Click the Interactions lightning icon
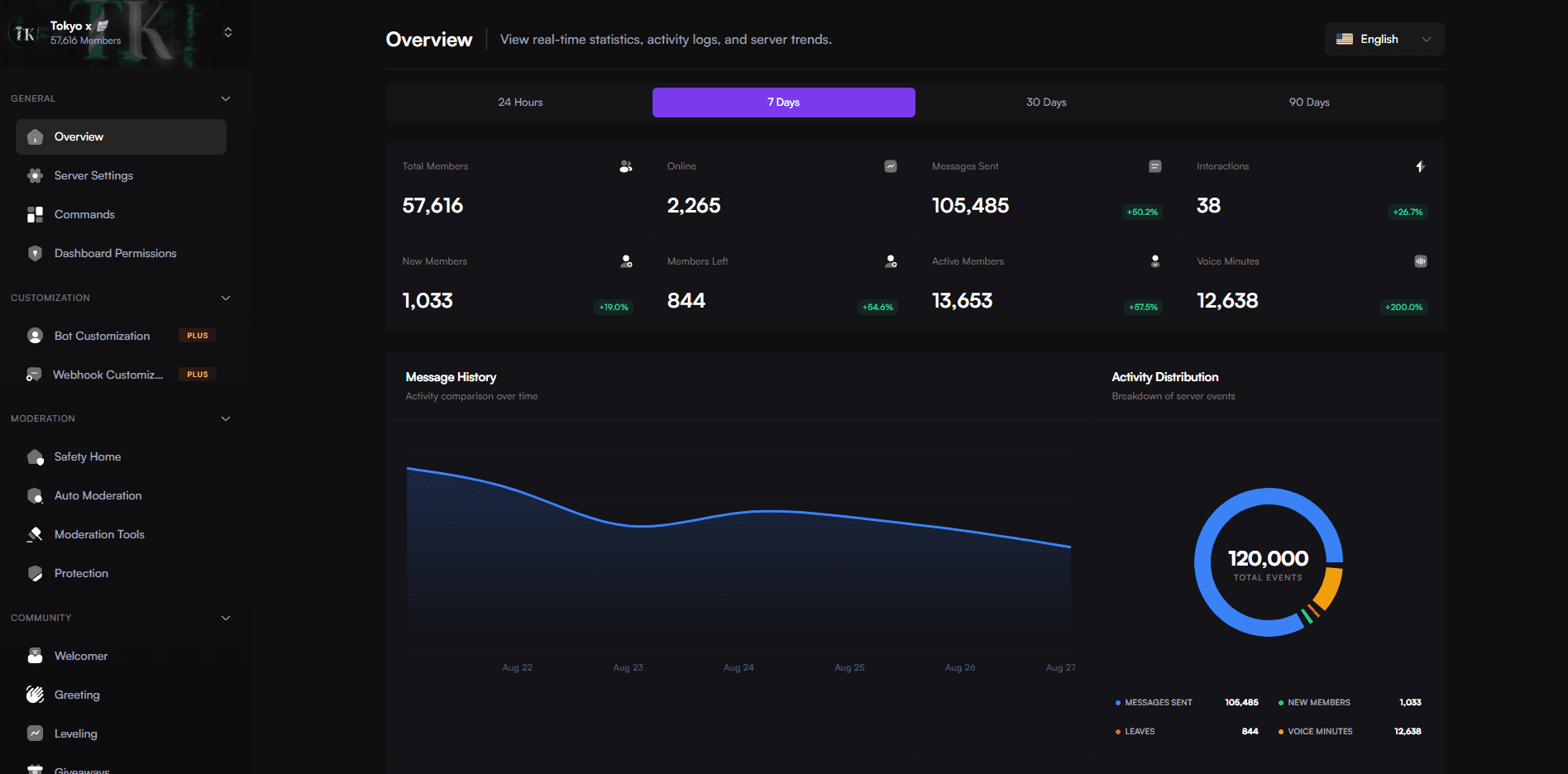 pyautogui.click(x=1420, y=166)
